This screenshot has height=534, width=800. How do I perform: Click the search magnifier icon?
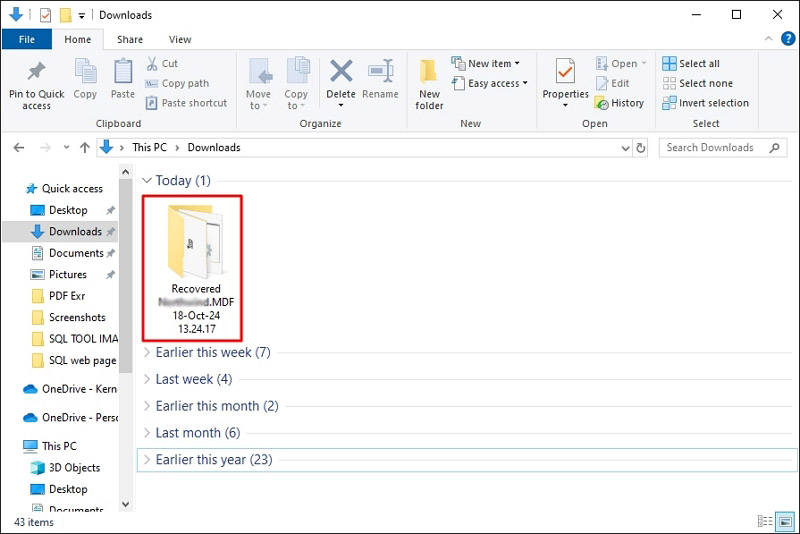tap(774, 148)
